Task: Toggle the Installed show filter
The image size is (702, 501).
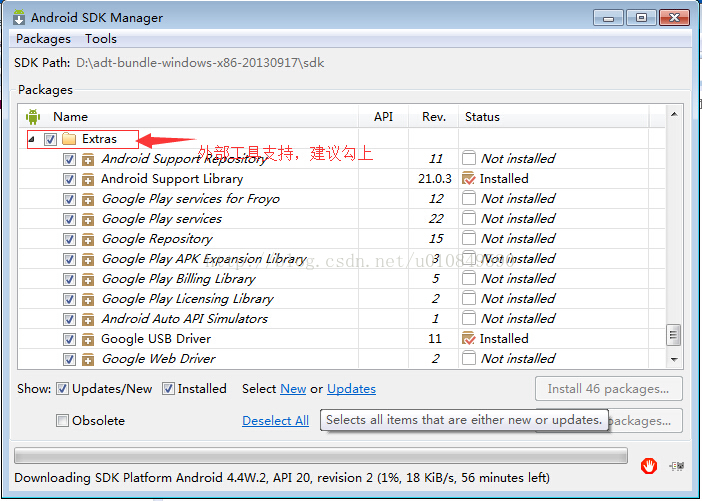Action: tap(168, 389)
